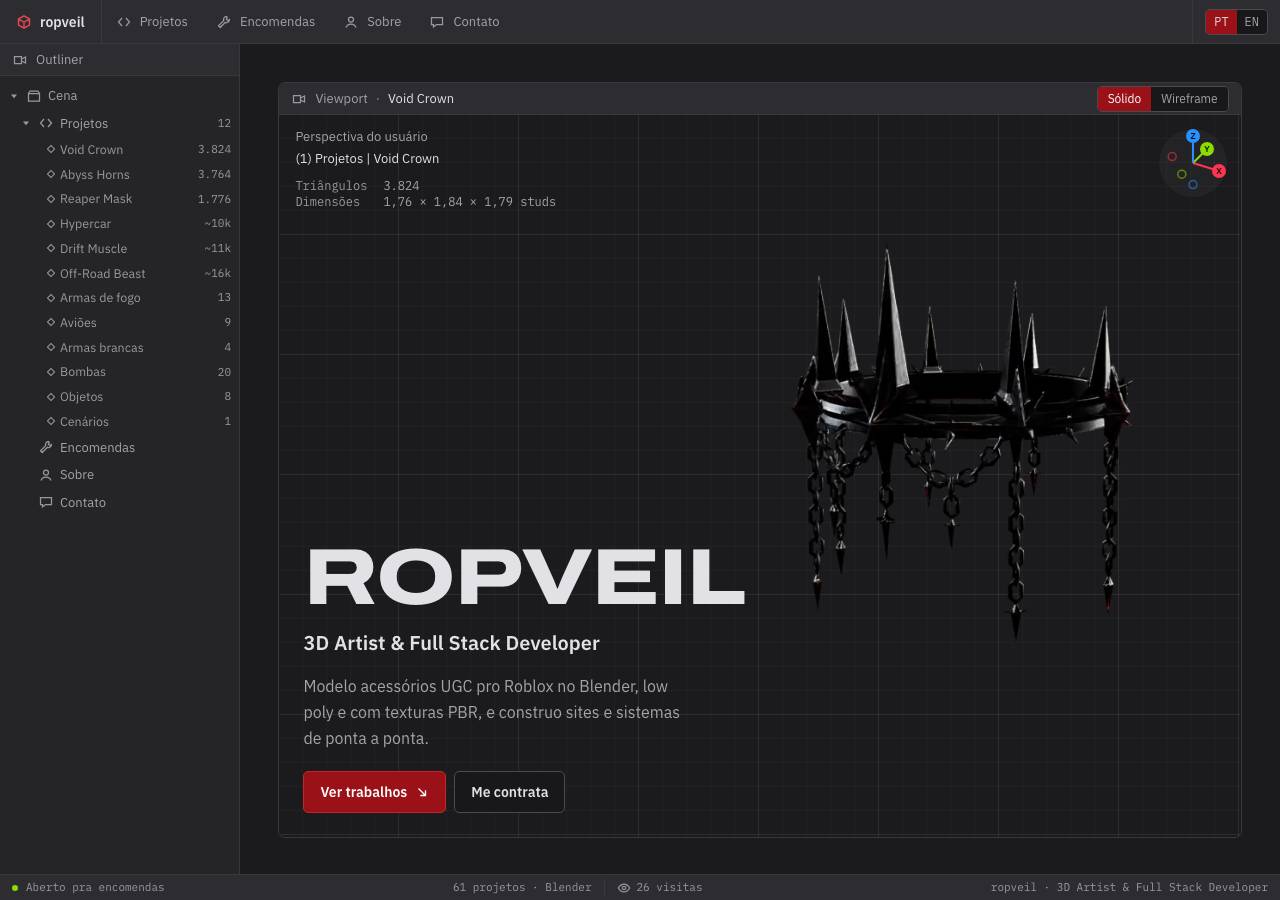Click the viewport camera icon in header
This screenshot has height=900, width=1280.
(299, 99)
